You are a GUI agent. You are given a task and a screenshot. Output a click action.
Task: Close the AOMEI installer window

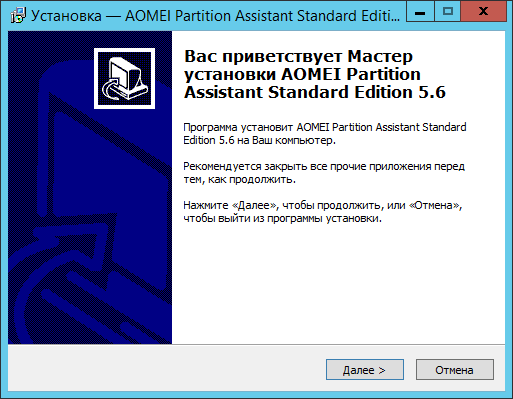coord(483,12)
